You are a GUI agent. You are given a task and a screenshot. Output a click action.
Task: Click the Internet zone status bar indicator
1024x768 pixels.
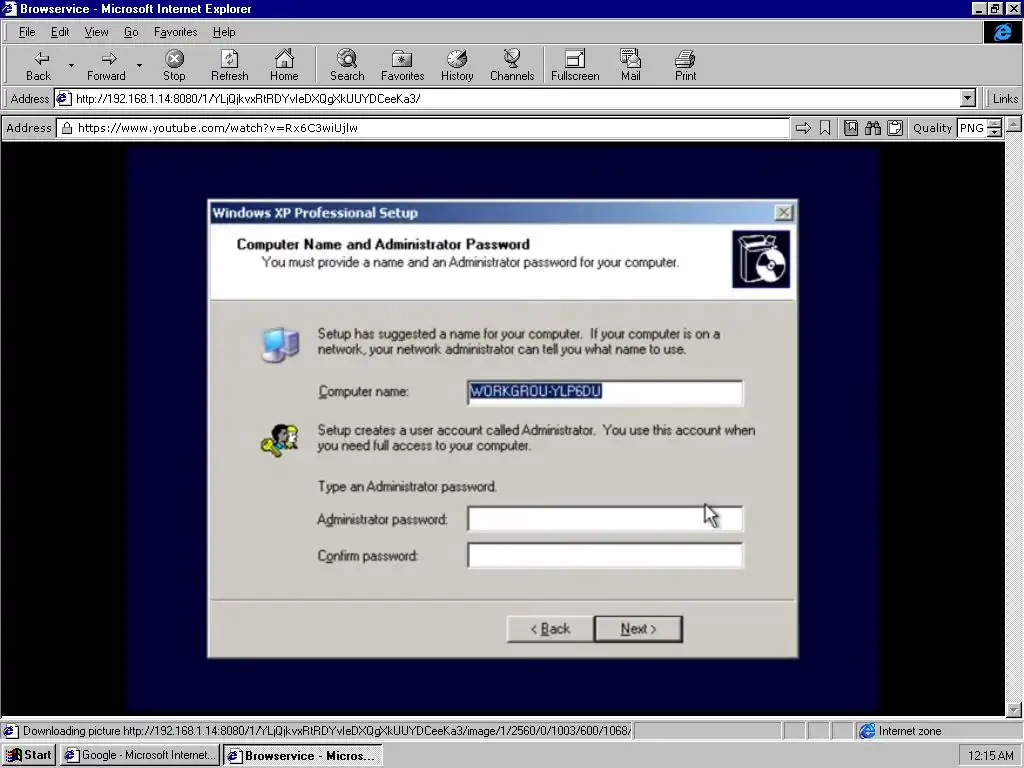tap(937, 731)
